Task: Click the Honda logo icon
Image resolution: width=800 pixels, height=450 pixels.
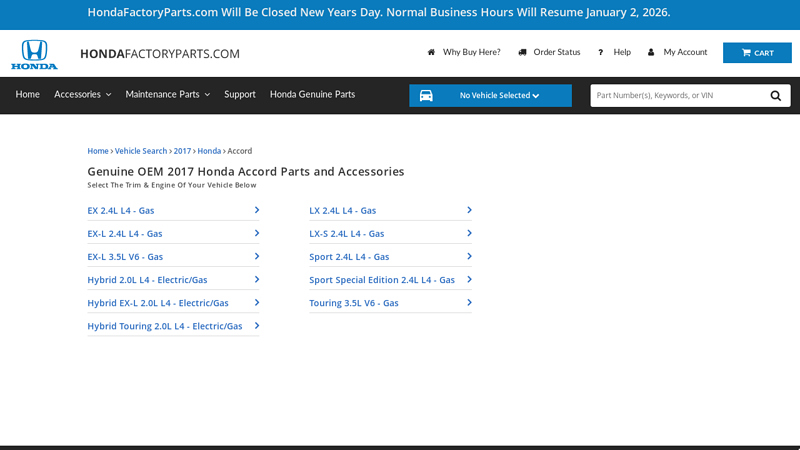Action: click(34, 54)
